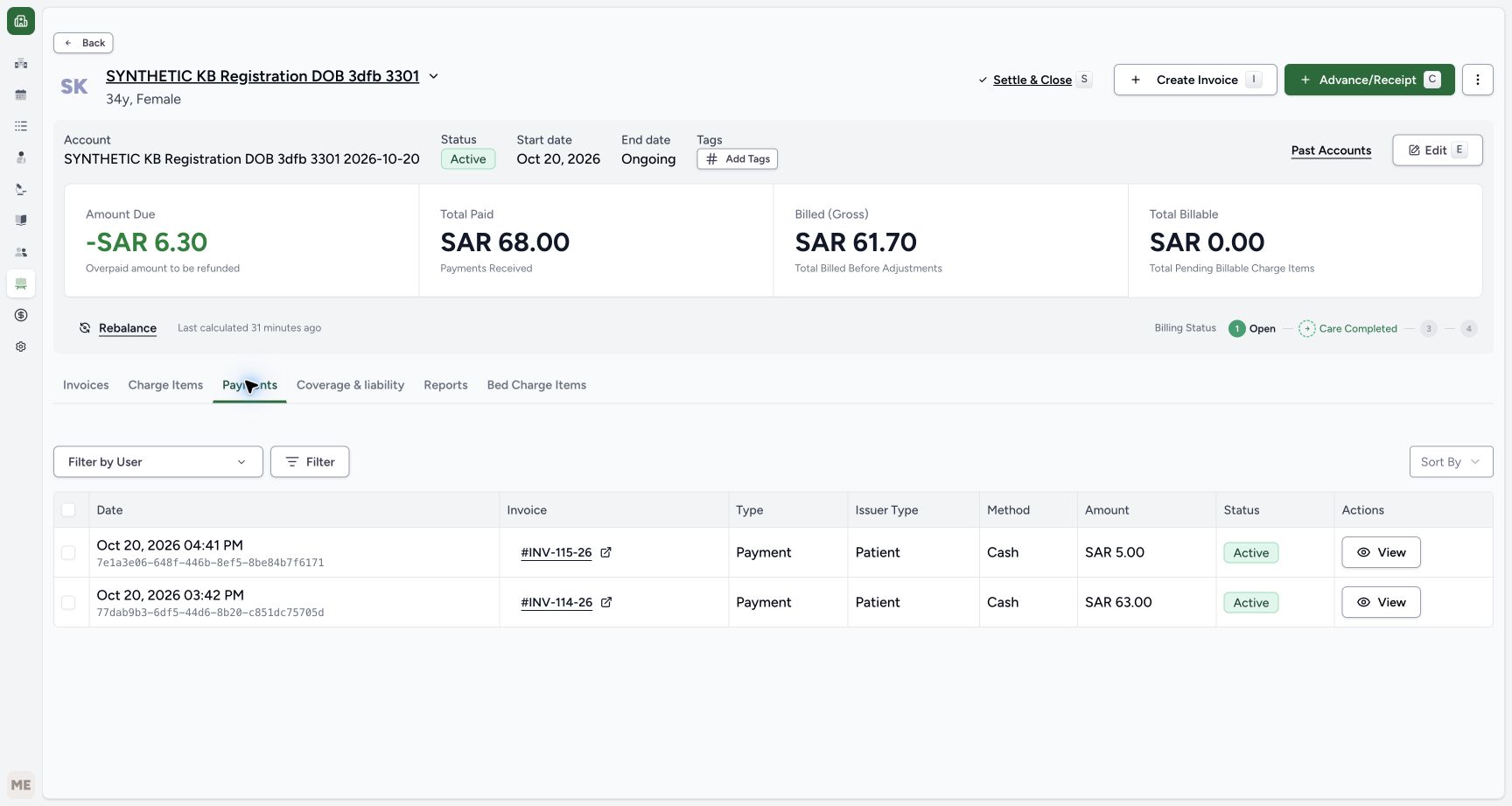
Task: Click Settle & Close
Action: coord(1034,80)
